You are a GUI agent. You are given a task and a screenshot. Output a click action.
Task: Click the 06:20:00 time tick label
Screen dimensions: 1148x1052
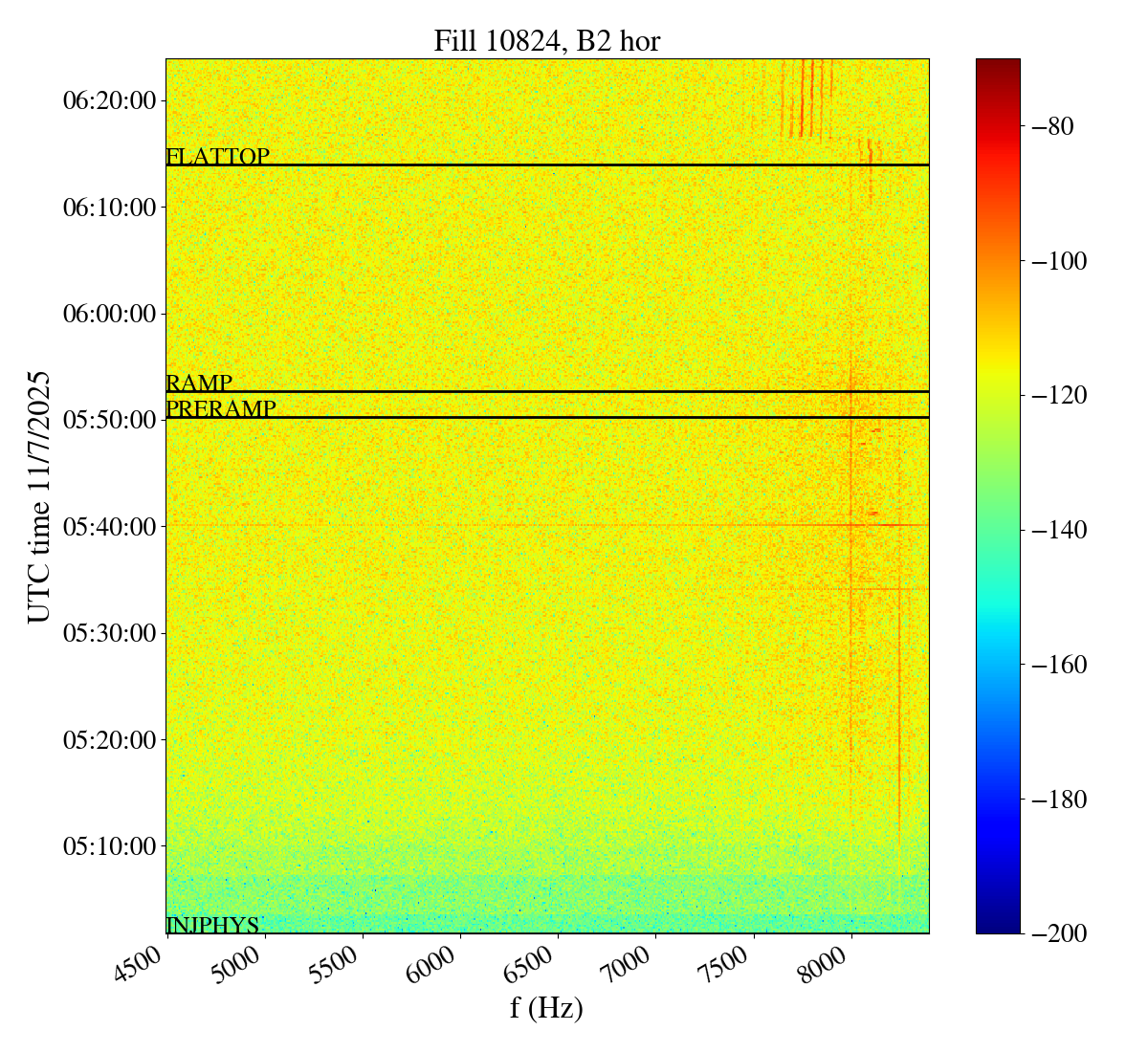point(109,100)
